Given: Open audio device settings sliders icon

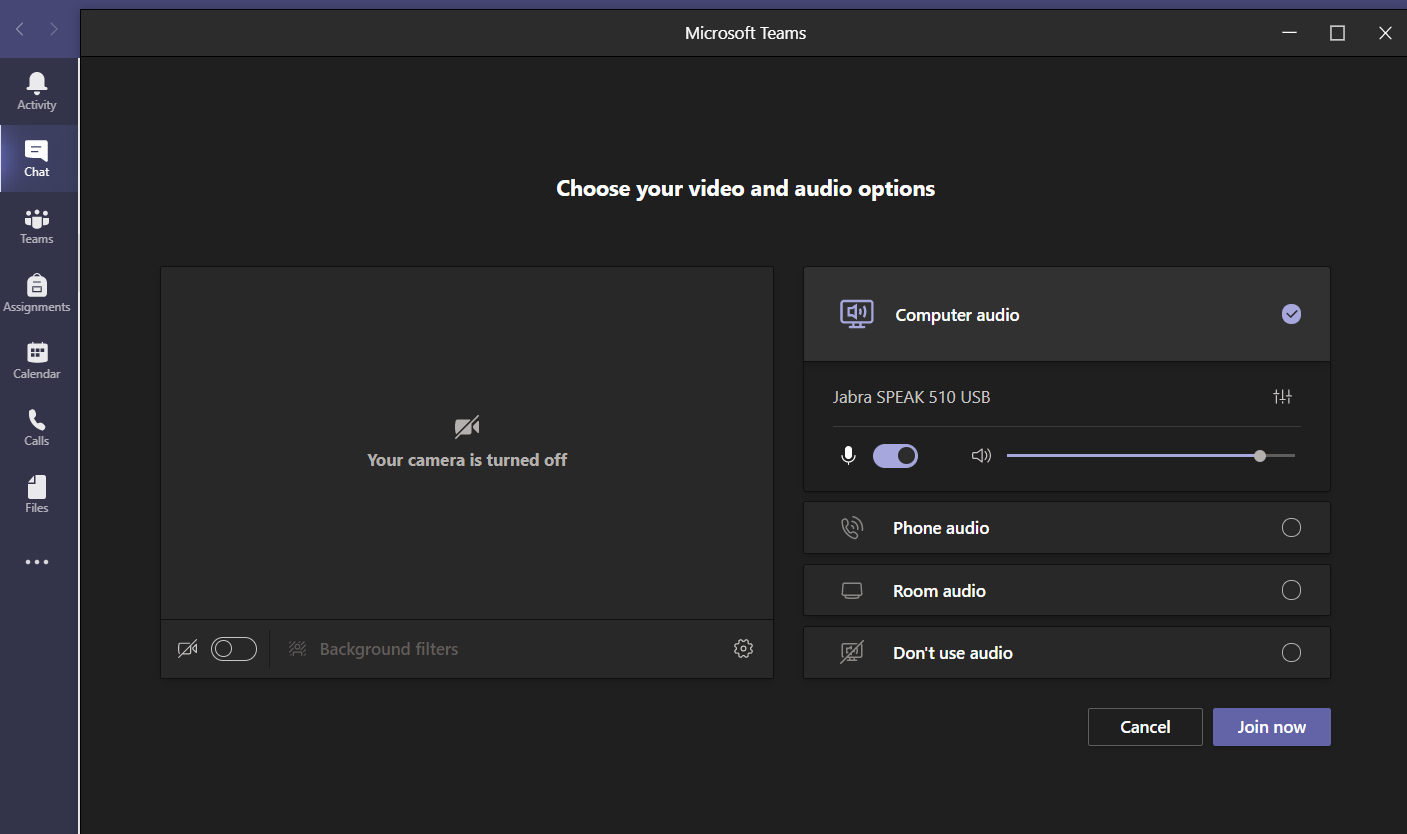Looking at the screenshot, I should [1282, 397].
